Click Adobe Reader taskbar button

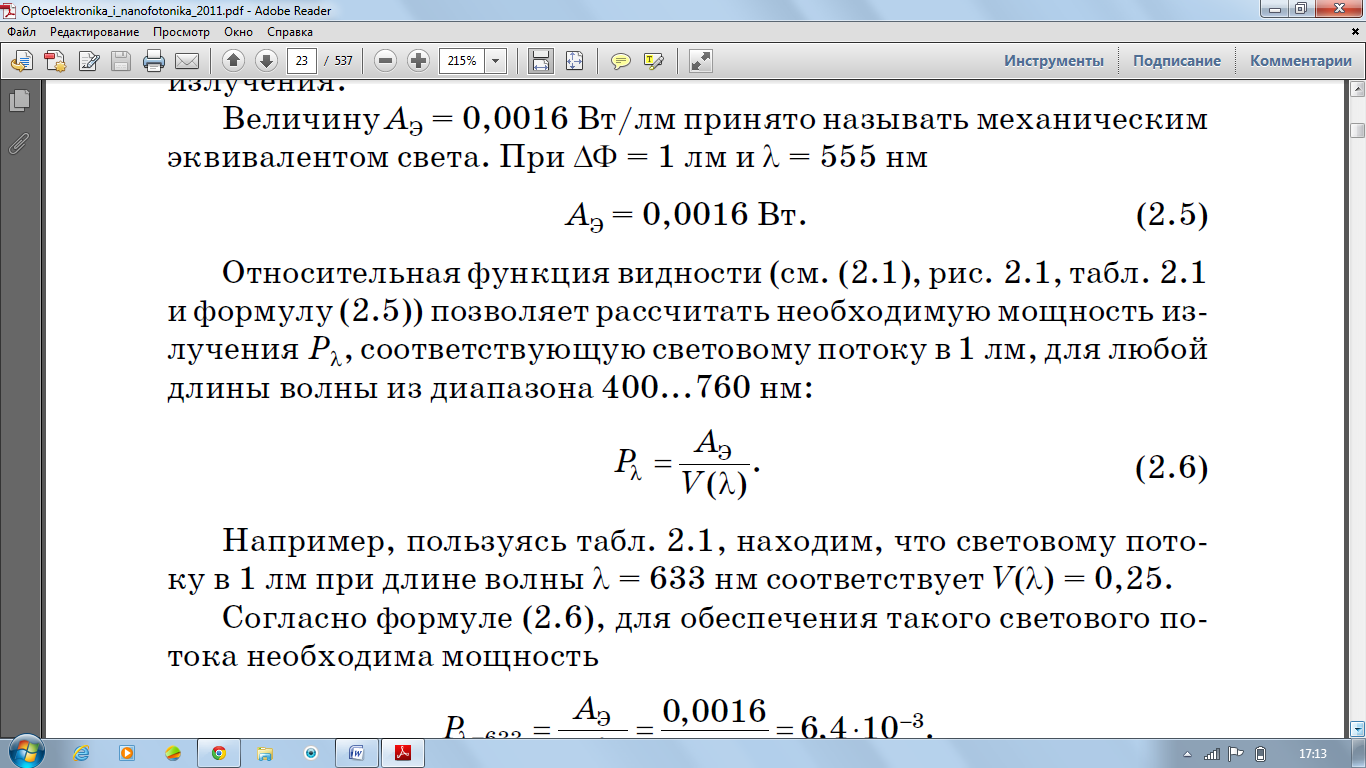pyautogui.click(x=402, y=753)
